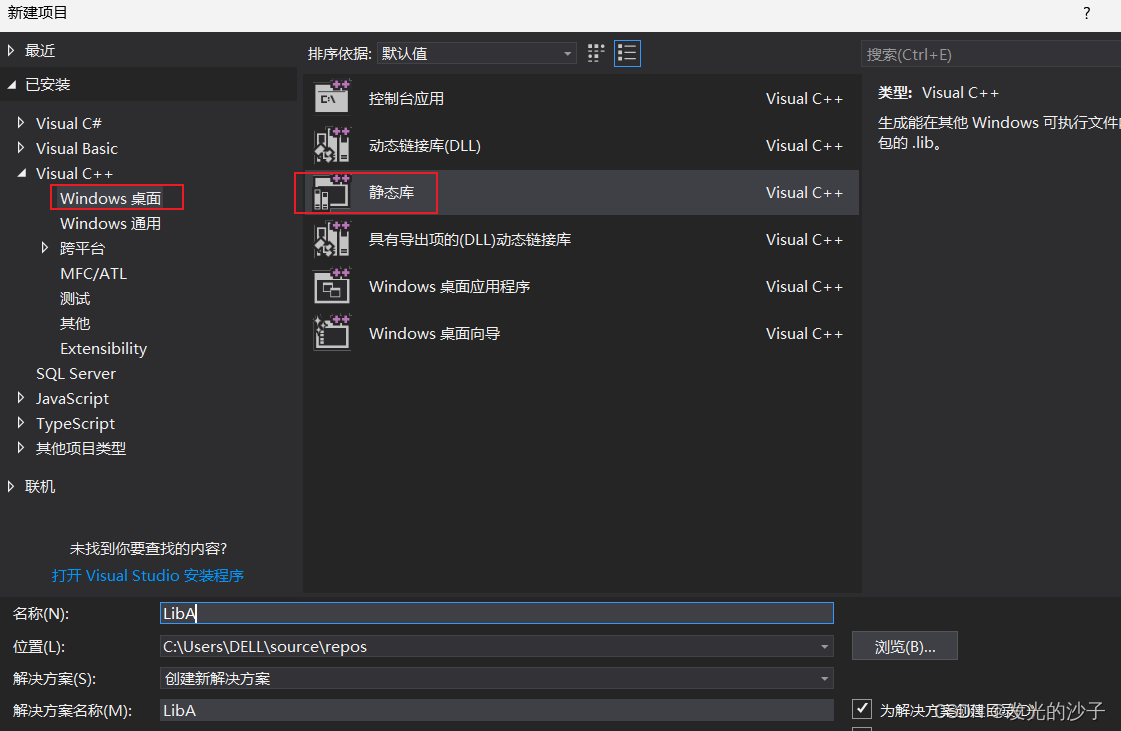The width and height of the screenshot is (1121, 731).
Task: Expand the 联机 online section
Action: (x=11, y=486)
